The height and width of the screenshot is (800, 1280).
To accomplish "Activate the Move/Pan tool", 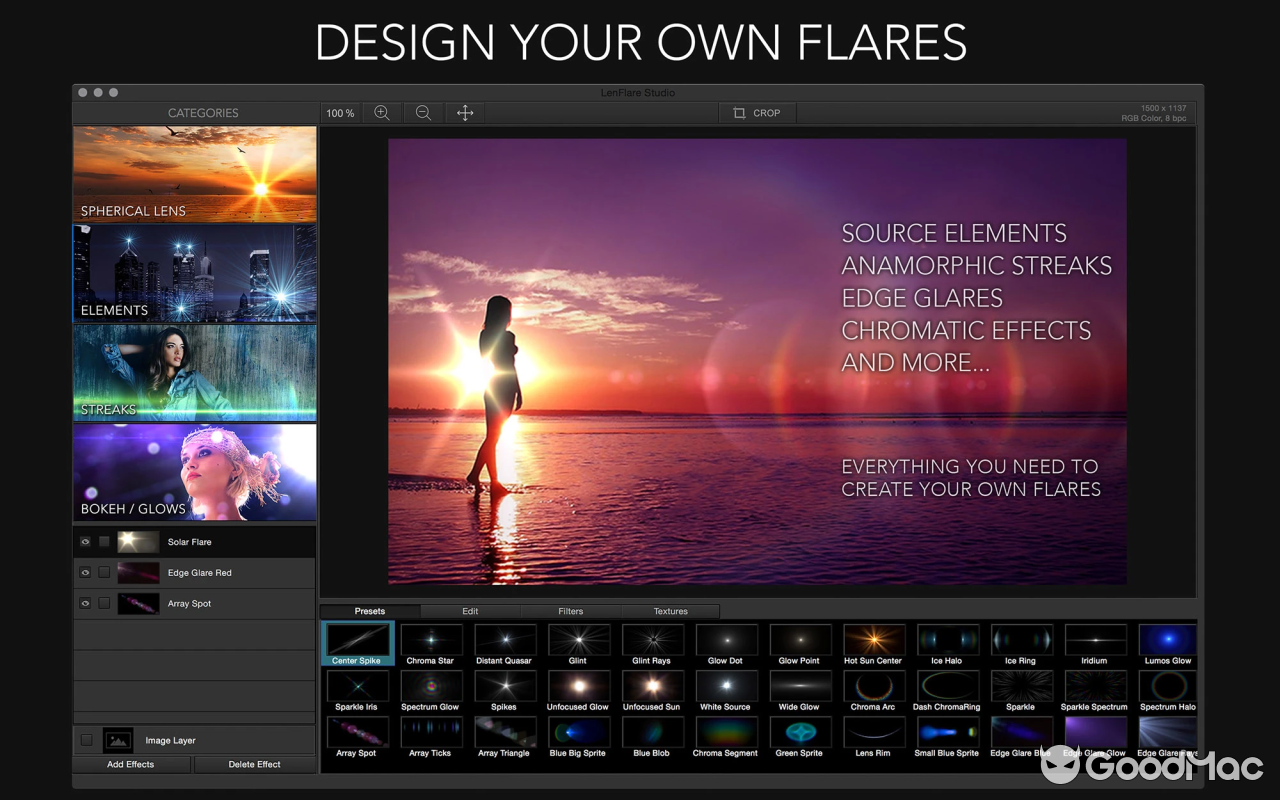I will (x=464, y=112).
